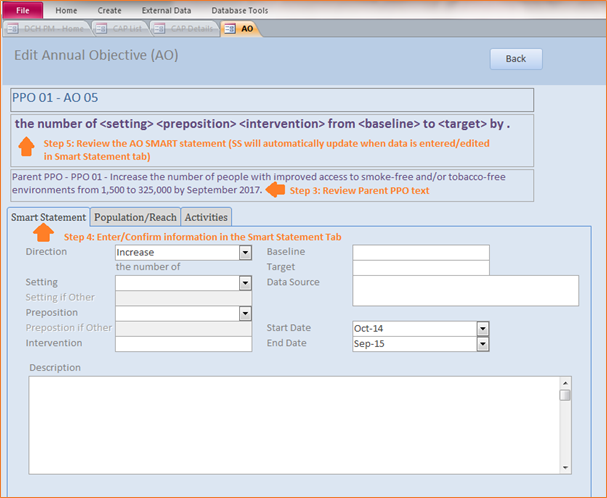The width and height of the screenshot is (607, 498).
Task: Open the Activities tab
Action: [x=206, y=217]
